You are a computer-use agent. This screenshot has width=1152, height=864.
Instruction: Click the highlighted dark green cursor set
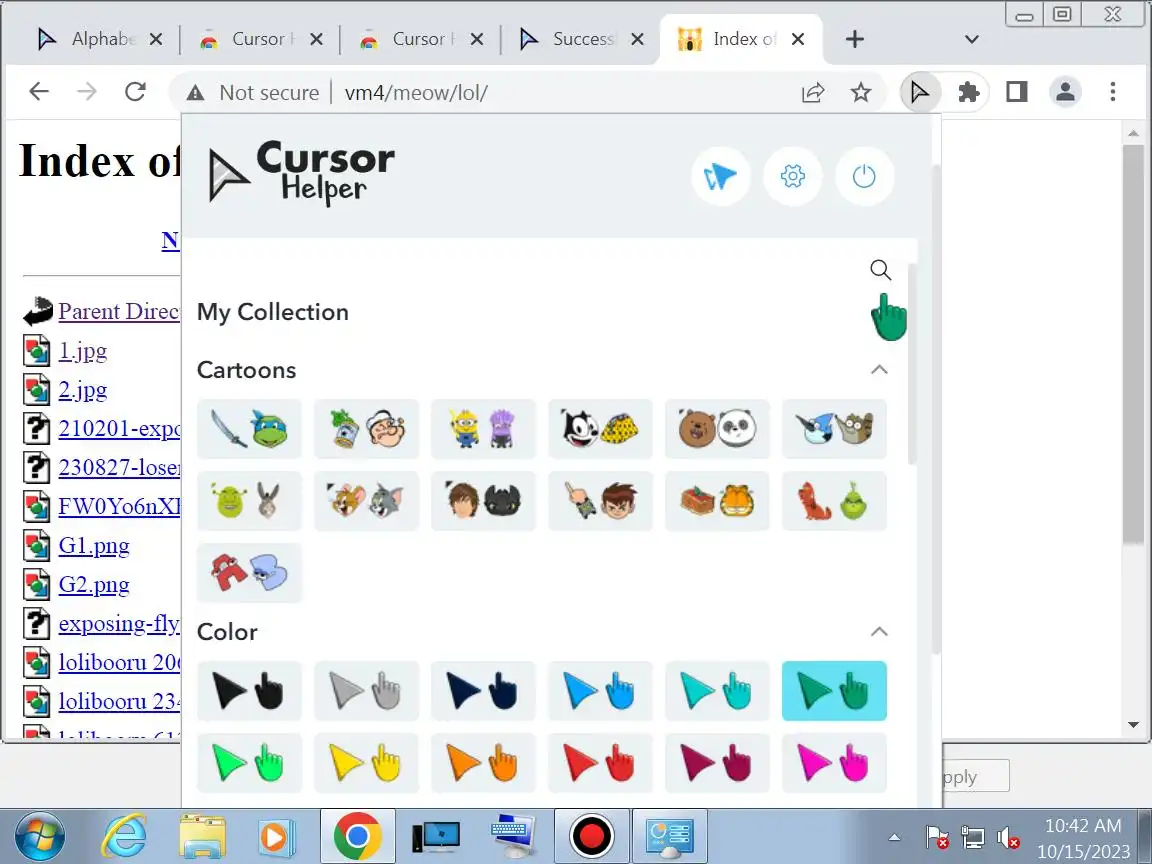[834, 691]
